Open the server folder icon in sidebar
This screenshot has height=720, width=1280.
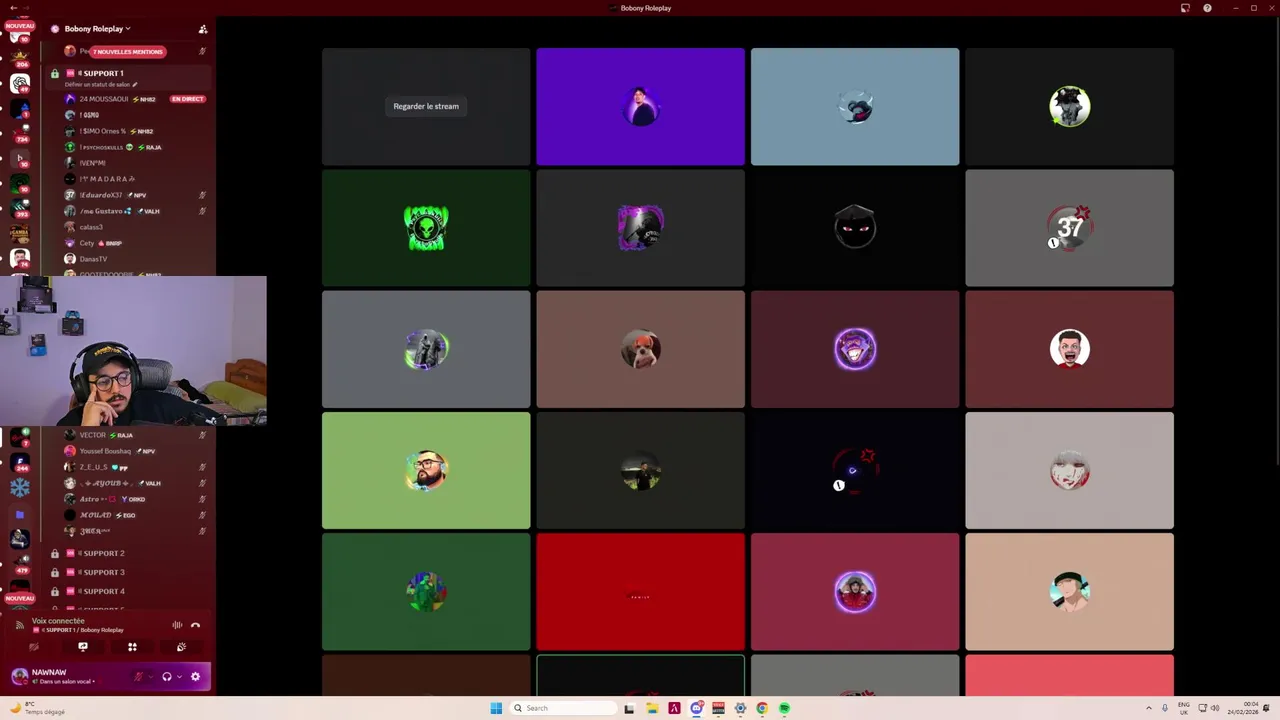click(x=20, y=514)
